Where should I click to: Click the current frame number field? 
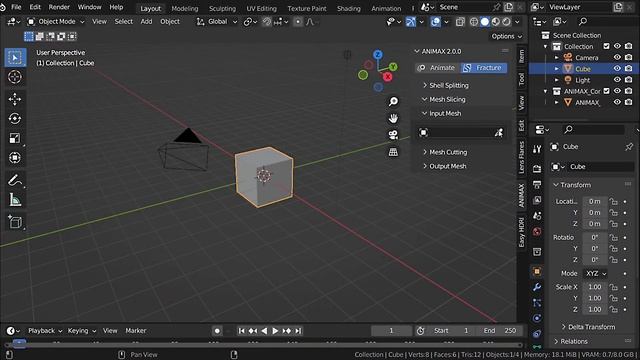point(391,331)
